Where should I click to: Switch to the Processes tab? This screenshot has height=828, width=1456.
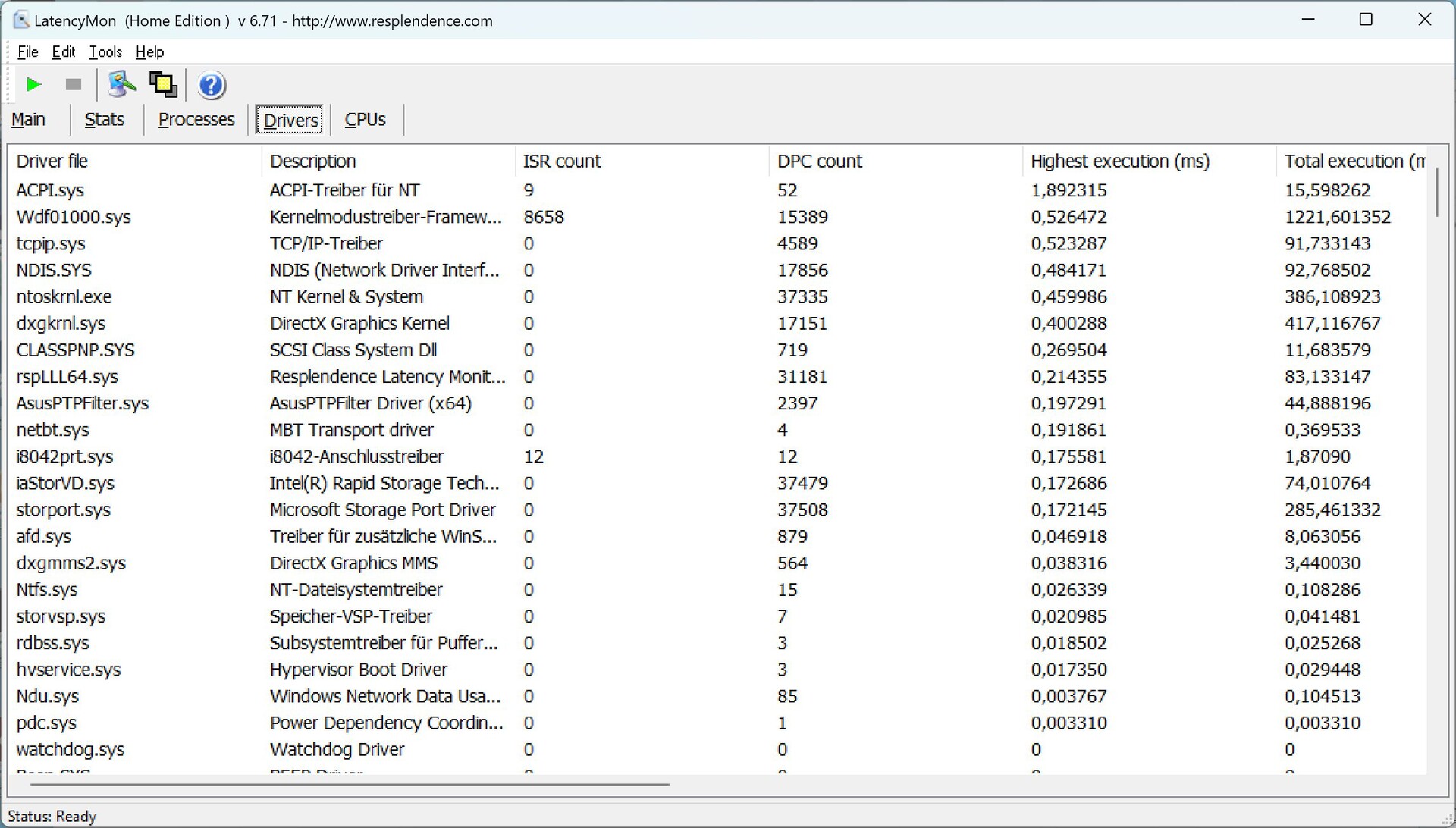coord(196,120)
